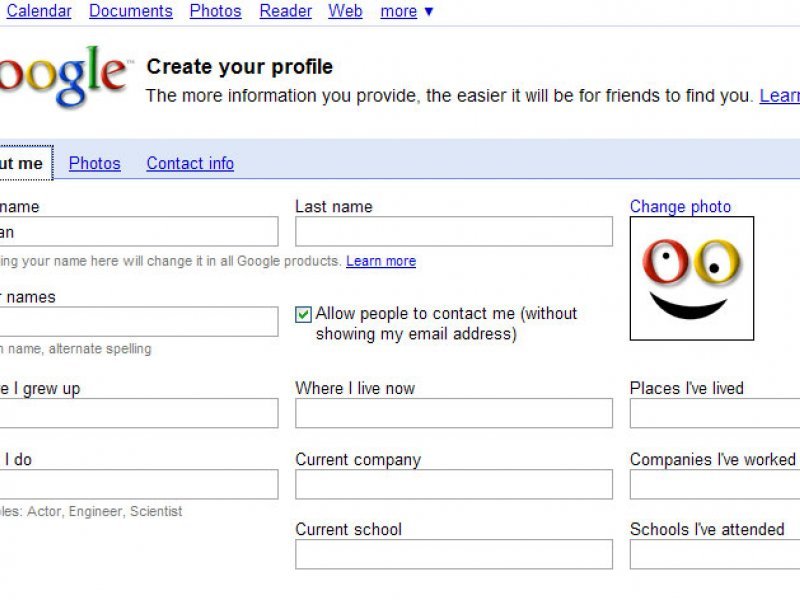Click the smiley profile photo
This screenshot has height=600, width=800.
tap(691, 278)
